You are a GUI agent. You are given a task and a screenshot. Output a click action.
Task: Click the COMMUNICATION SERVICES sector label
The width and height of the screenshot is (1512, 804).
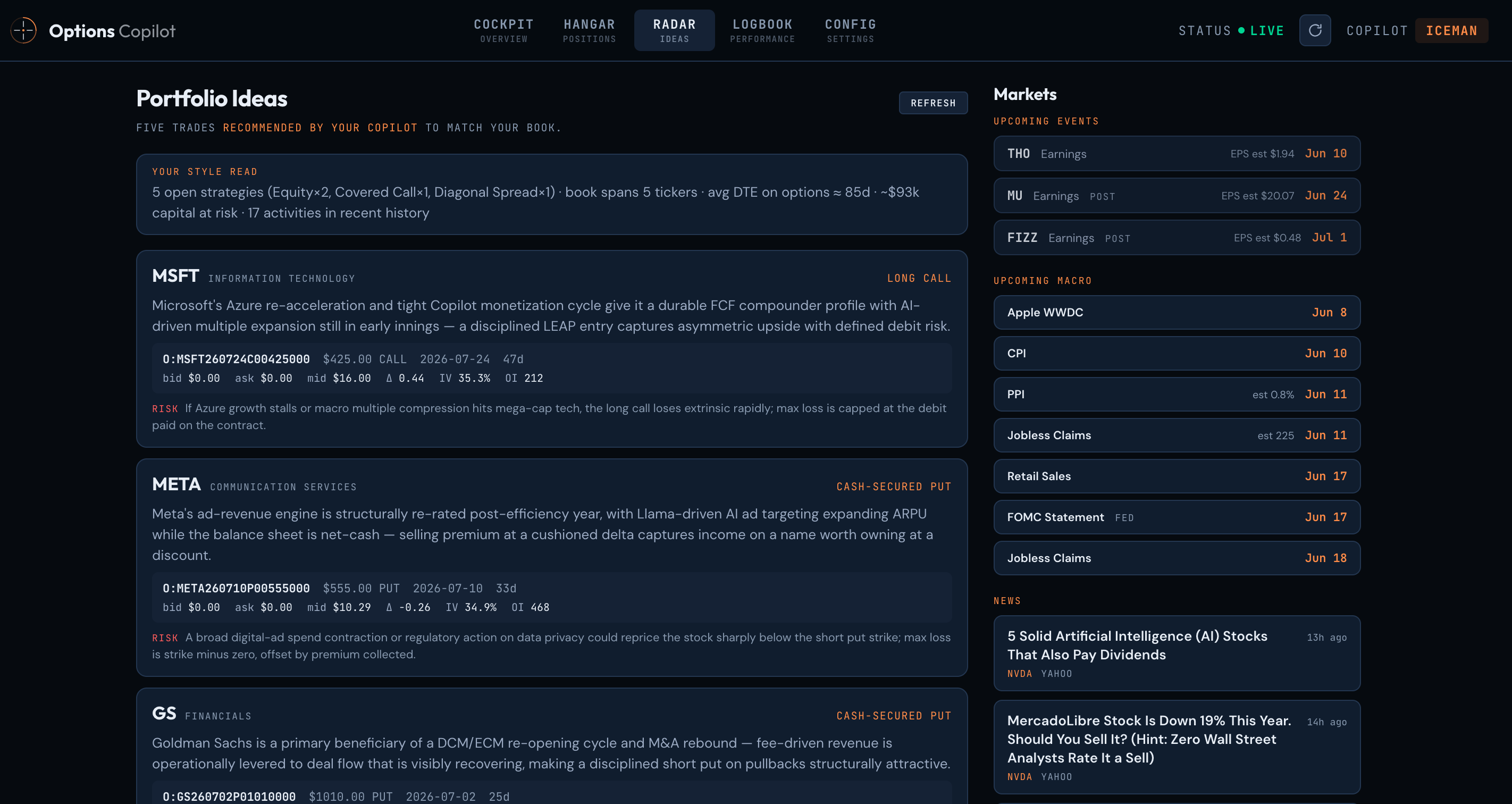point(283,487)
